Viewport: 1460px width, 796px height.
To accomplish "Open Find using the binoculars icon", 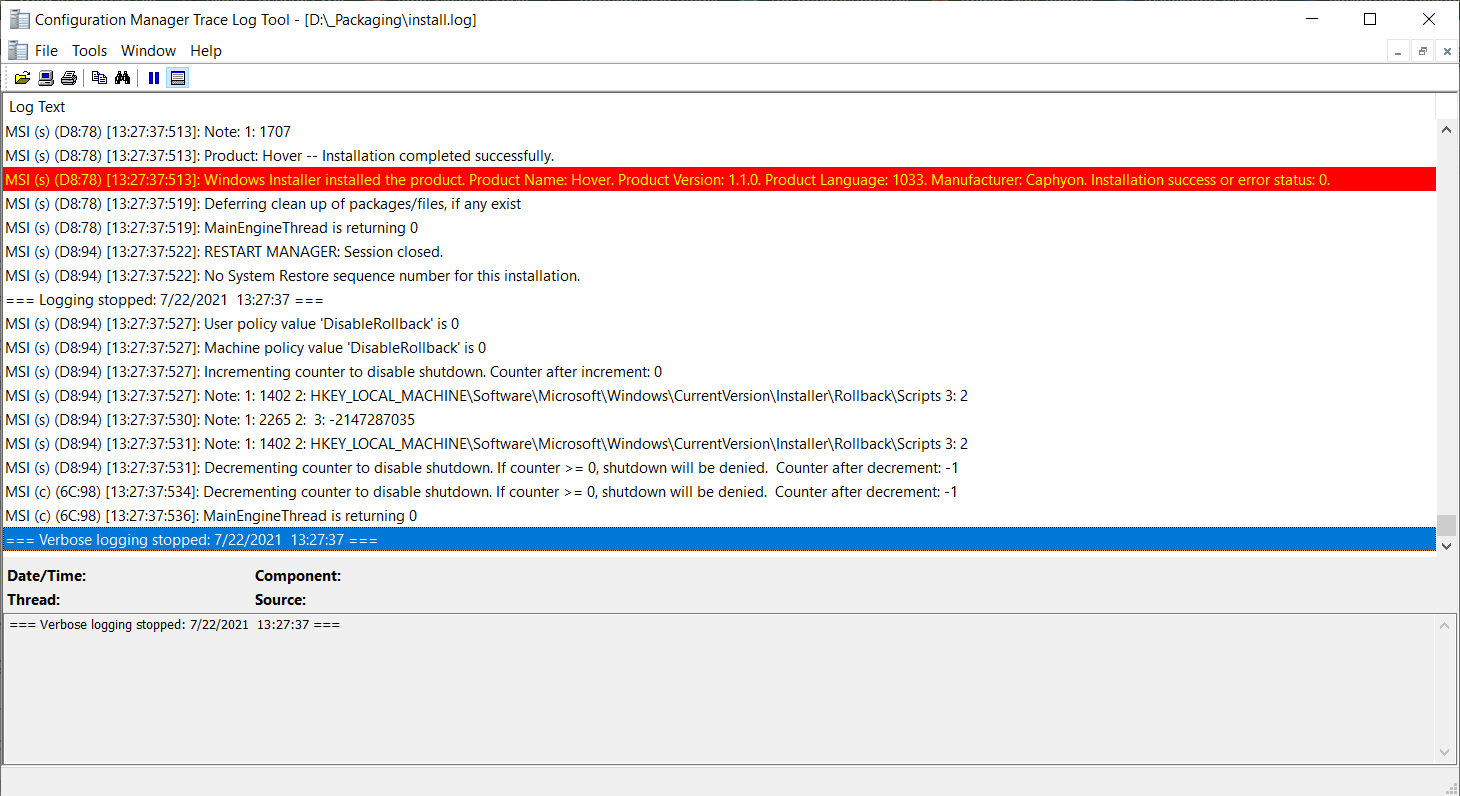I will point(122,78).
